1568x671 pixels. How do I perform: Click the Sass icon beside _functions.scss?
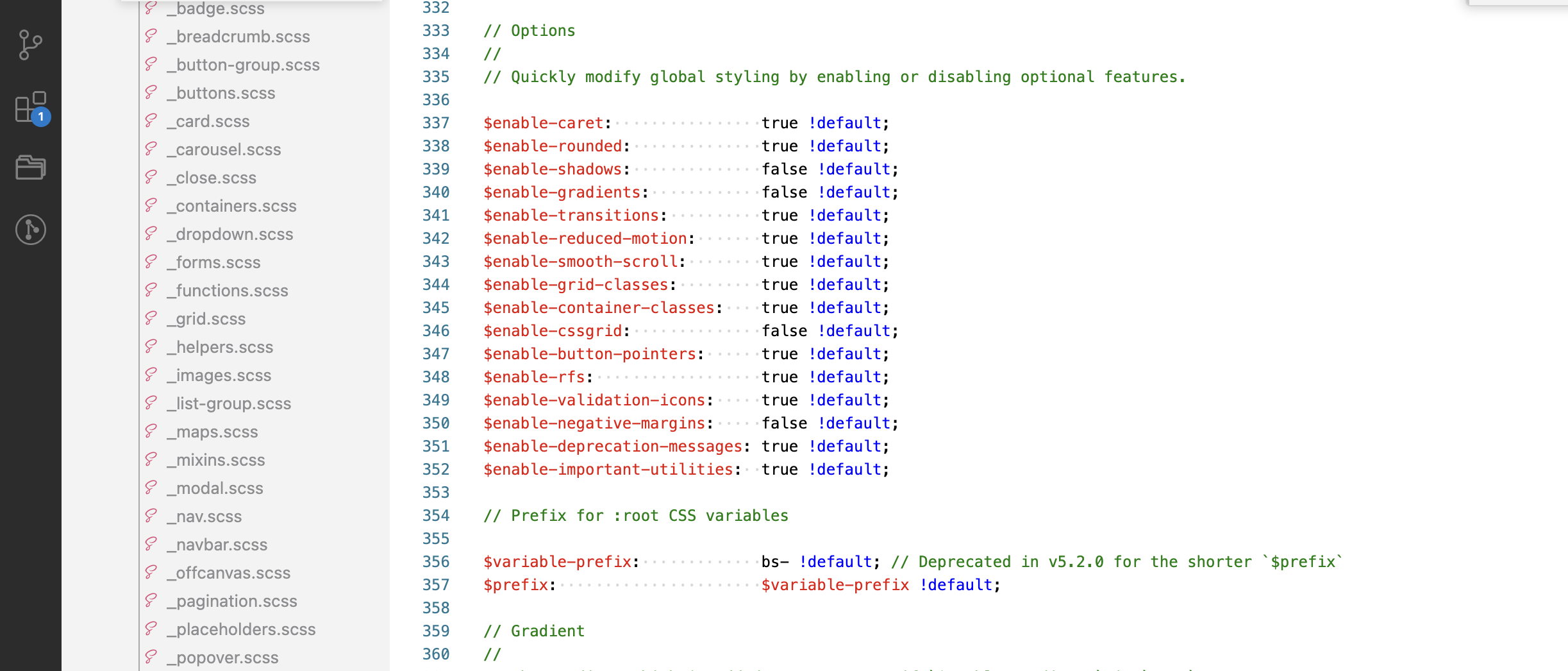[x=151, y=290]
